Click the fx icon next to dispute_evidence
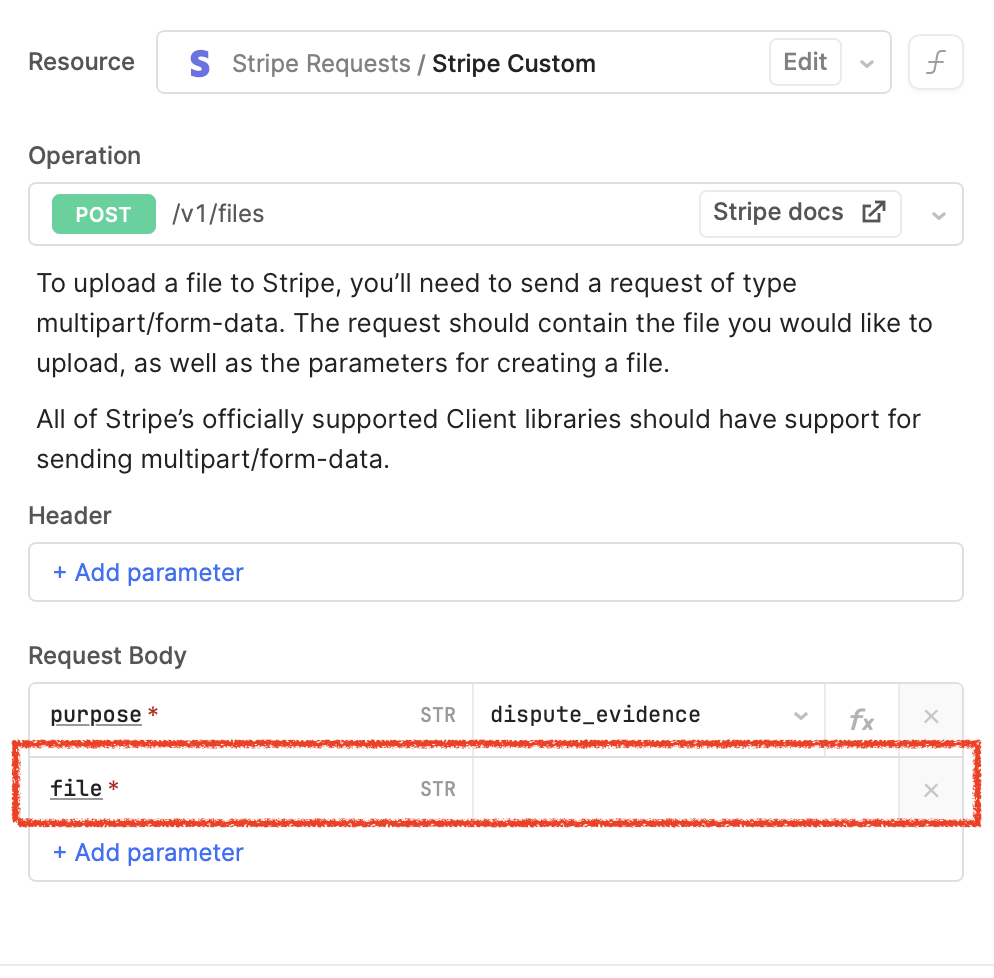This screenshot has width=994, height=978. (x=859, y=714)
